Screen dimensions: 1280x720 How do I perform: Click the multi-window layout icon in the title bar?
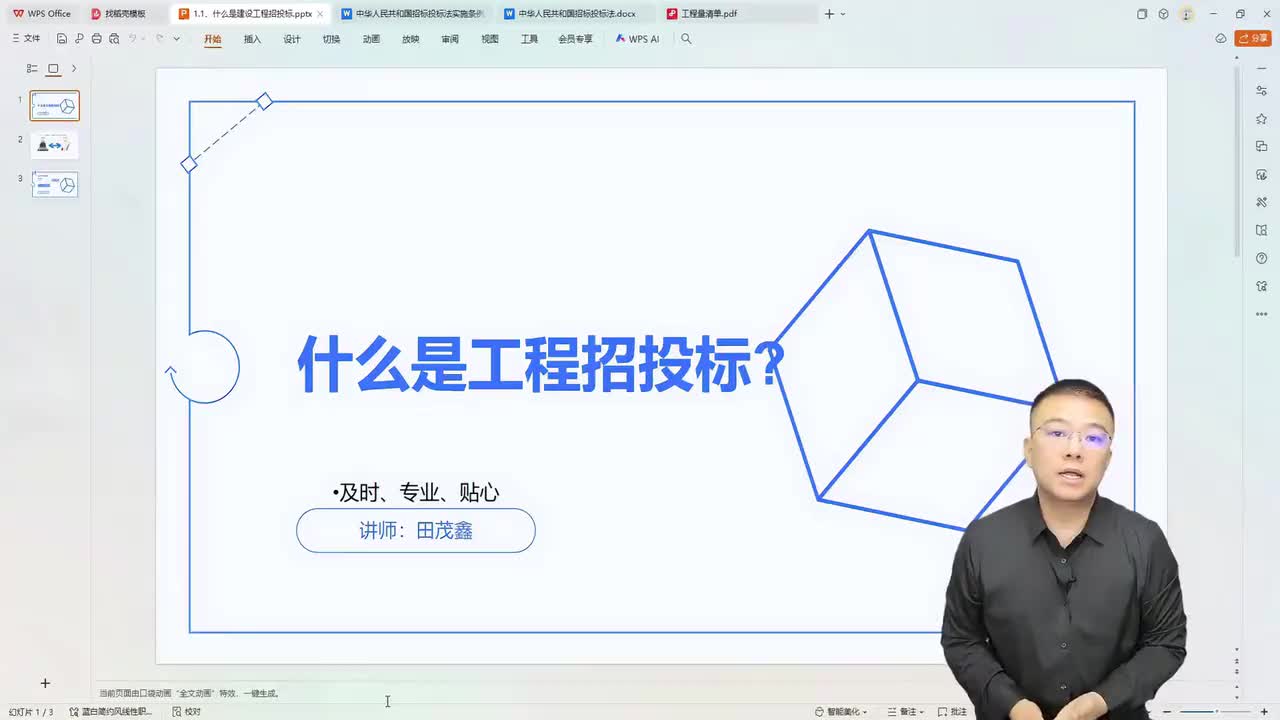(x=1142, y=14)
